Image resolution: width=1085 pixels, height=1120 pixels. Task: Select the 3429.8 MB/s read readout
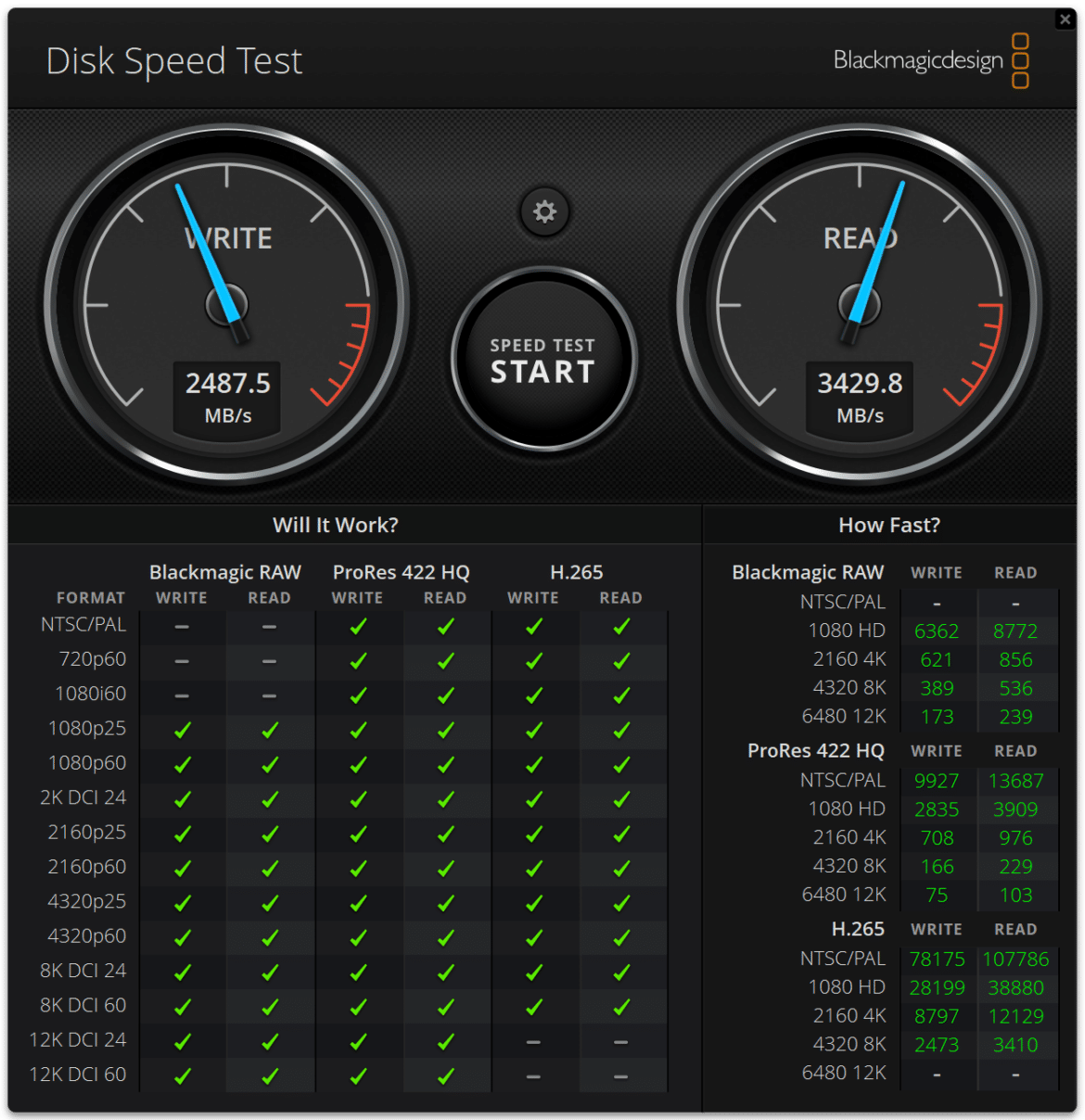pos(860,397)
